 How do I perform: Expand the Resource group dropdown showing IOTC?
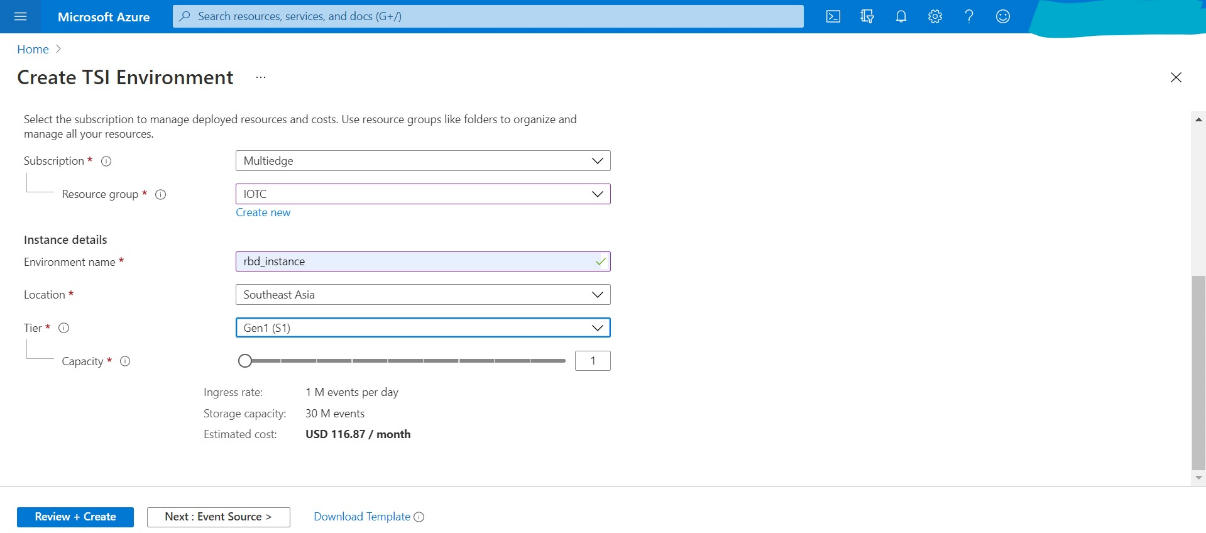click(422, 194)
